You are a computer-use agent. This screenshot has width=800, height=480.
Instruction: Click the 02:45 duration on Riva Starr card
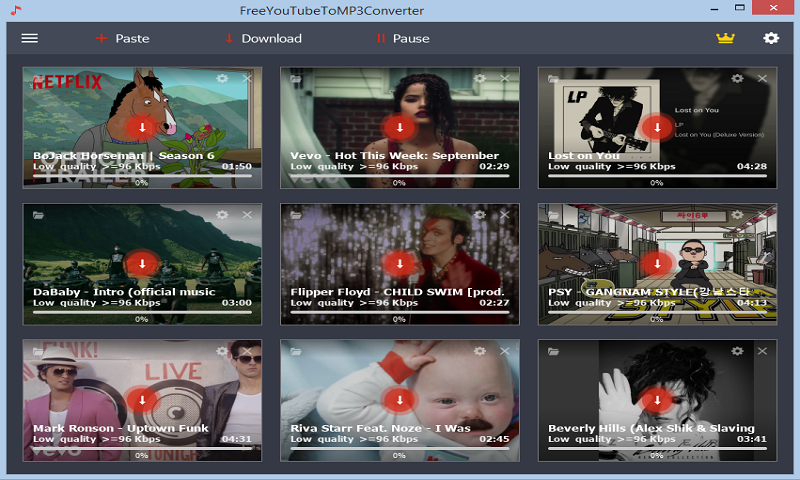494,439
